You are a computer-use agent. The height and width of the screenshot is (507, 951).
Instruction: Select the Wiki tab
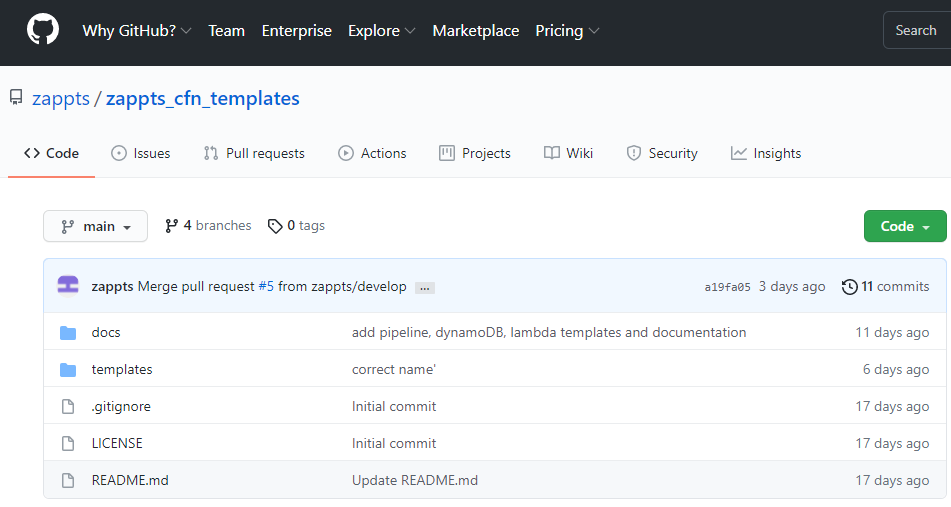point(568,153)
